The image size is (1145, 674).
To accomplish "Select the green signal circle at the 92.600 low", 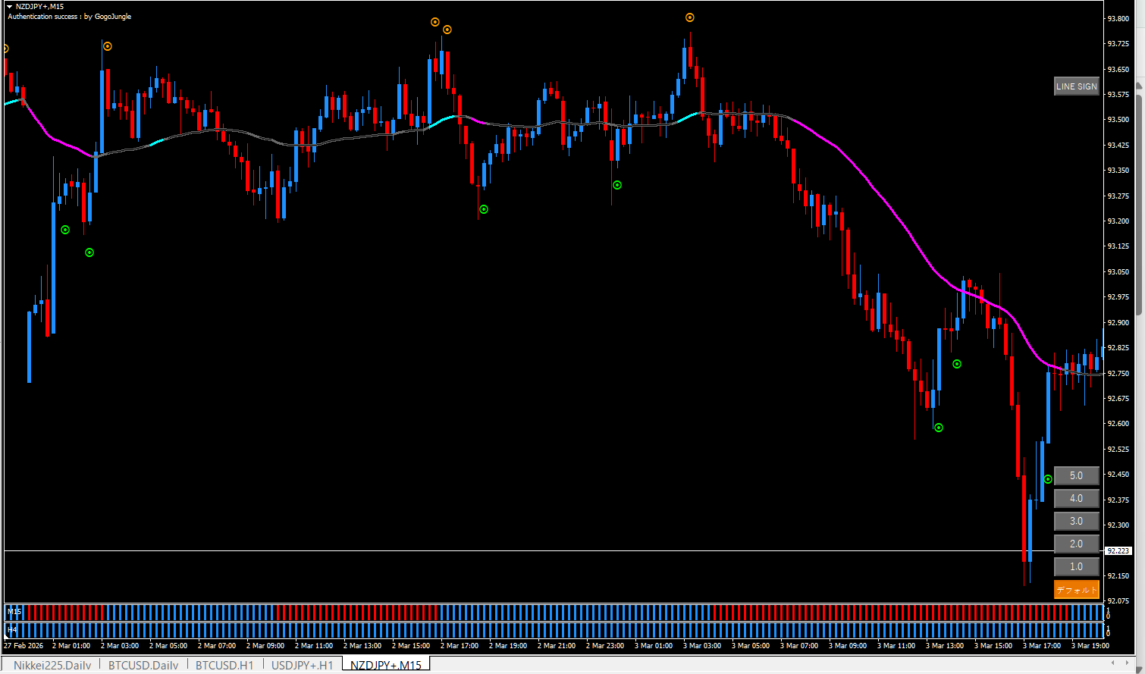I will point(939,427).
